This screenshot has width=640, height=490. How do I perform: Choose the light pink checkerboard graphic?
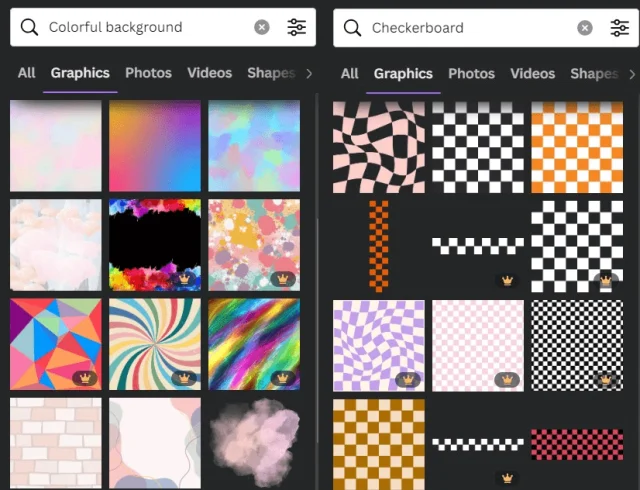click(x=478, y=345)
